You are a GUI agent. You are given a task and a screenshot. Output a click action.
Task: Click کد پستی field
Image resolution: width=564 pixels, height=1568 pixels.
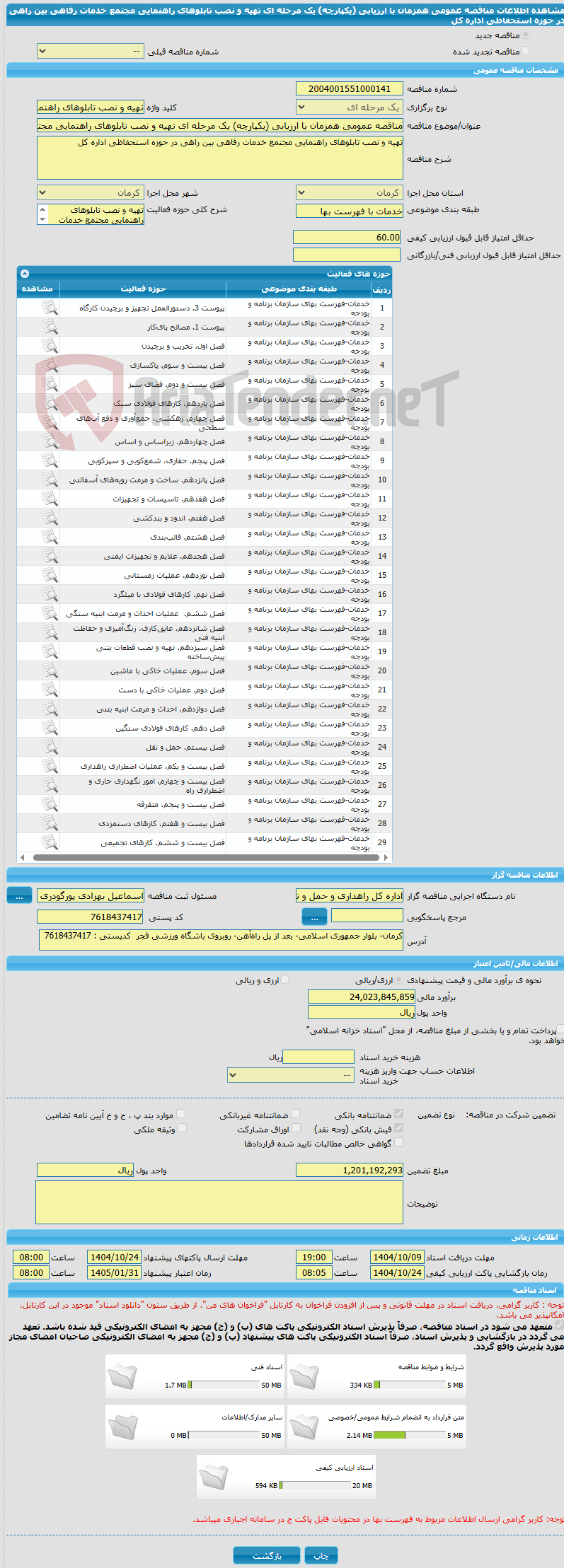(91, 917)
